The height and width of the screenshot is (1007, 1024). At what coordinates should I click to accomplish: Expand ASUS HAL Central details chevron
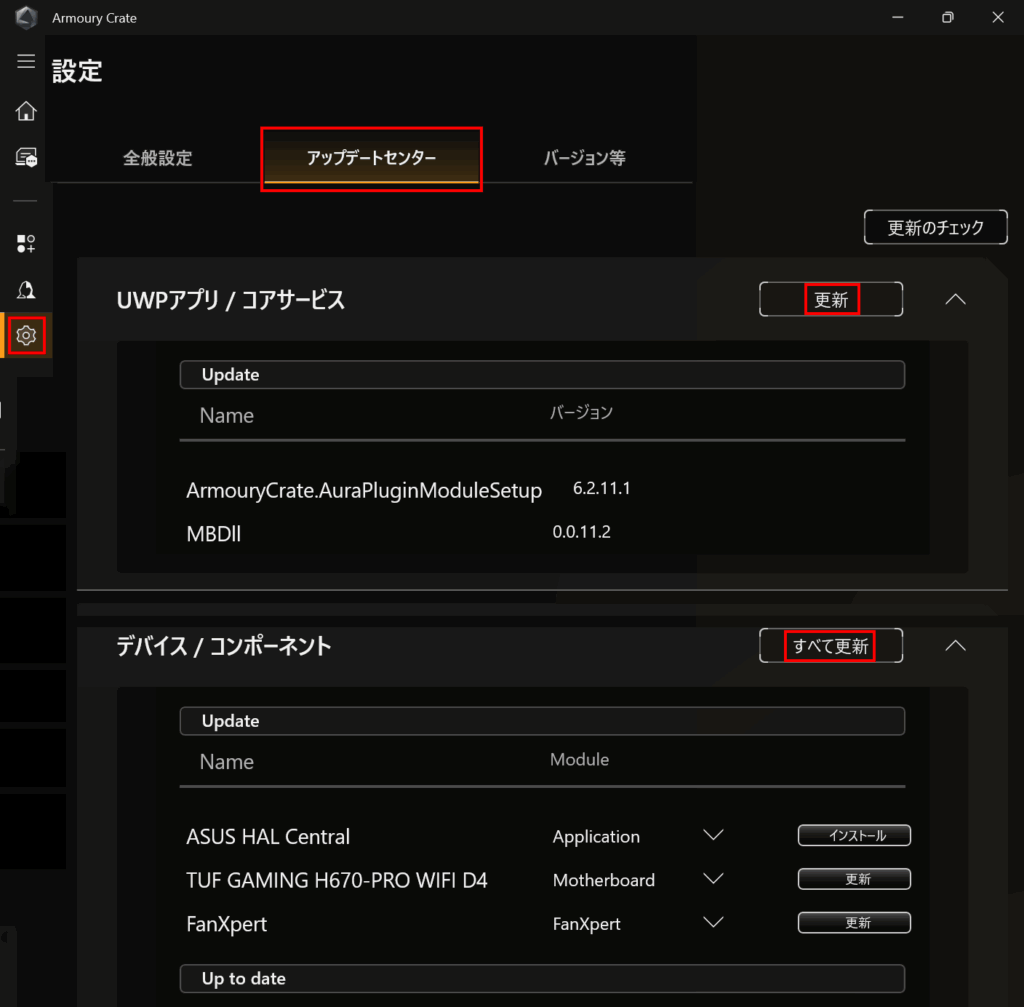(713, 835)
